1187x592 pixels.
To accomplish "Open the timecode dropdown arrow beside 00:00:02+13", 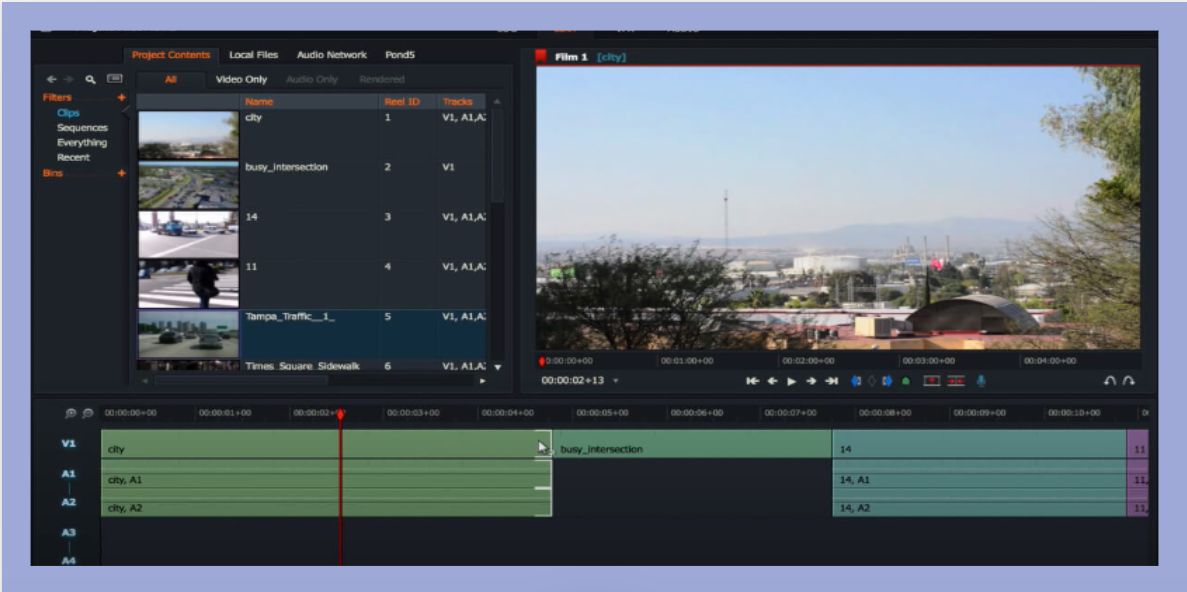I will (616, 381).
